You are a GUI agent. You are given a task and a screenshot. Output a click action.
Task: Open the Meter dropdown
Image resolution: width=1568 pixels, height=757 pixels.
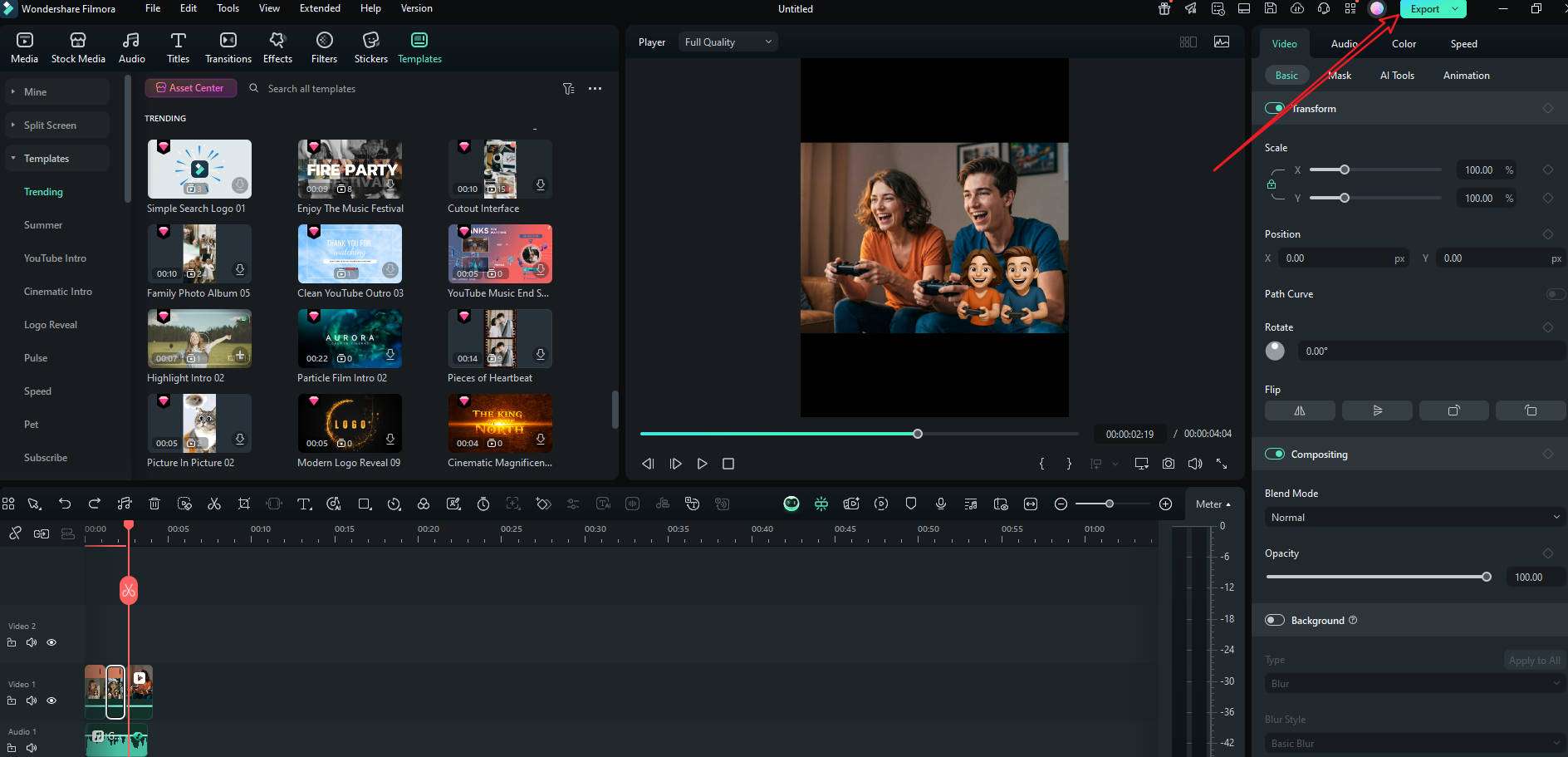pyautogui.click(x=1213, y=504)
